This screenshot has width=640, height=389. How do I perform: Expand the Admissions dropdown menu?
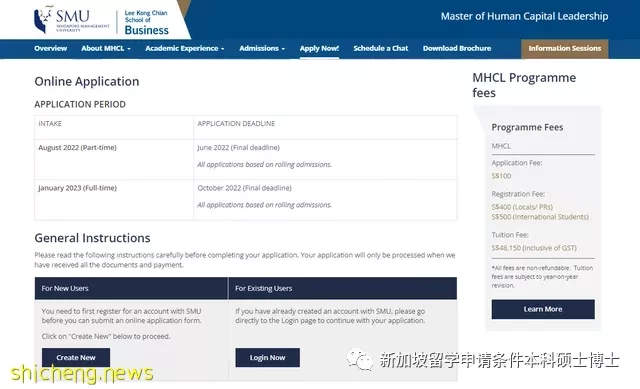click(x=262, y=48)
